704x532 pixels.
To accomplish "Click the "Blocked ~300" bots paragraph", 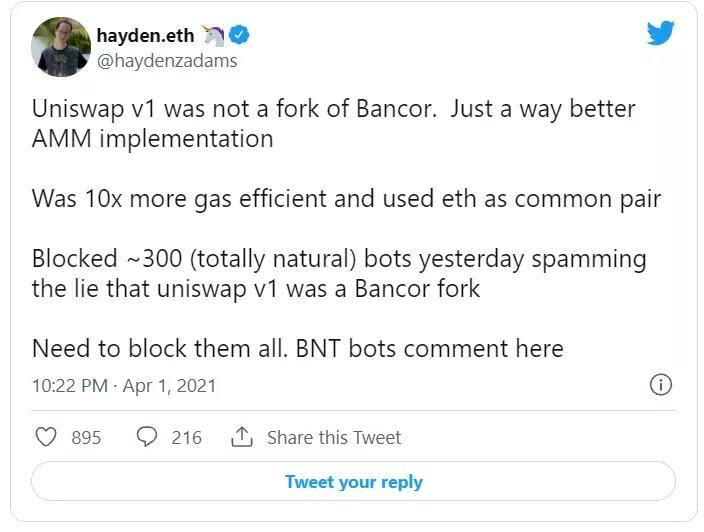I will (338, 274).
